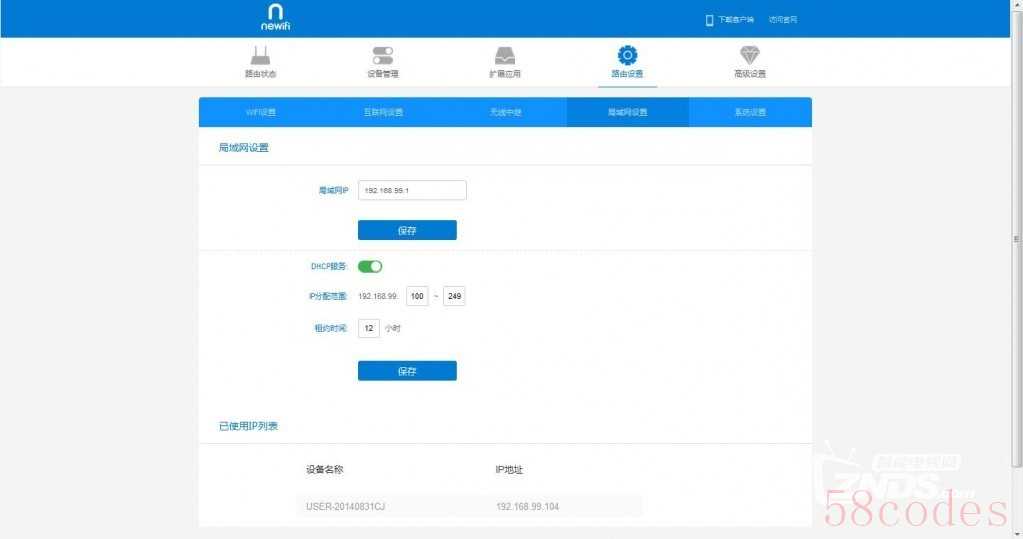
Task: Click the phone icon for 下载客户端
Action: (x=709, y=20)
